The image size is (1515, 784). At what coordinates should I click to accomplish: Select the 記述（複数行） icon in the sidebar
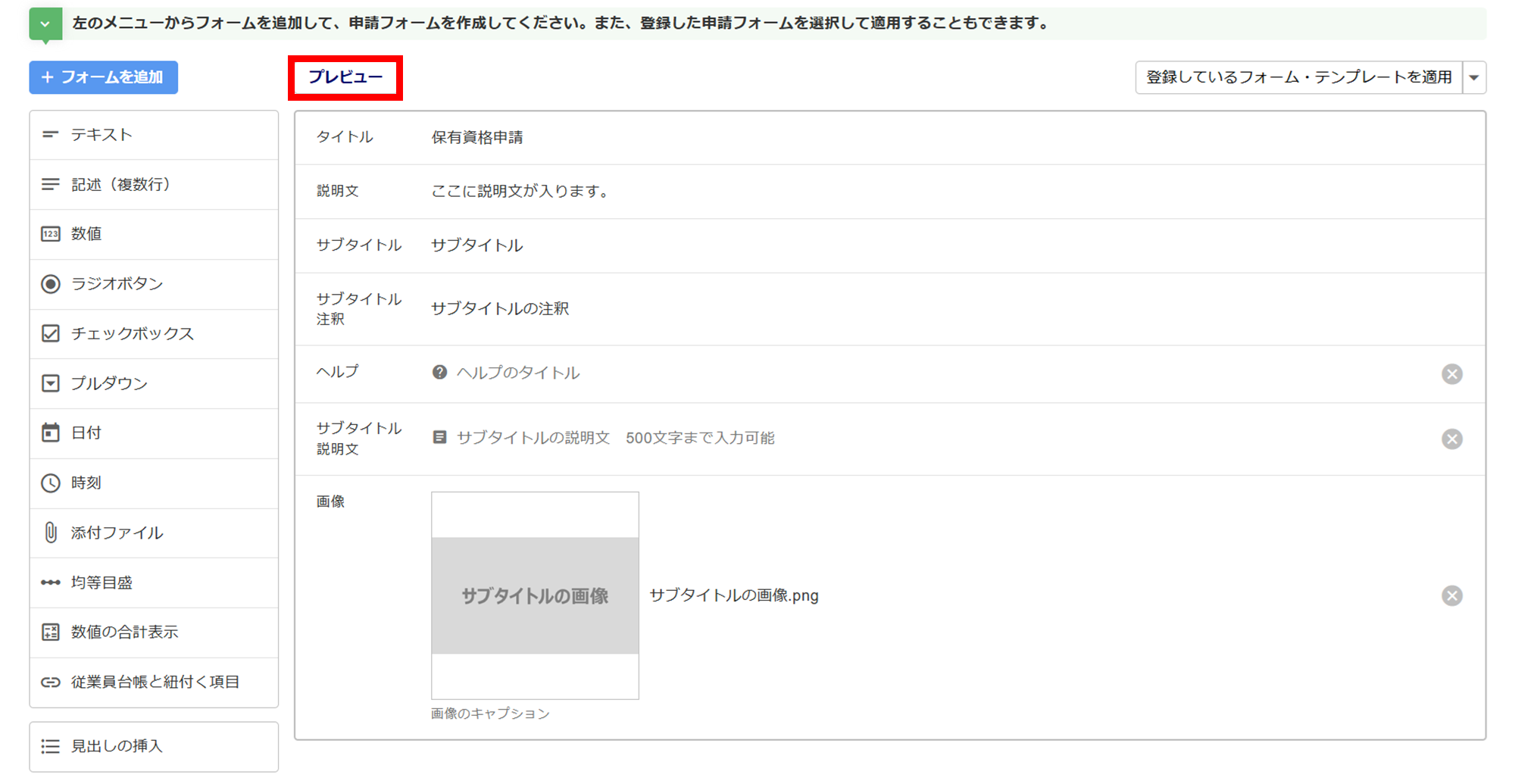click(50, 184)
